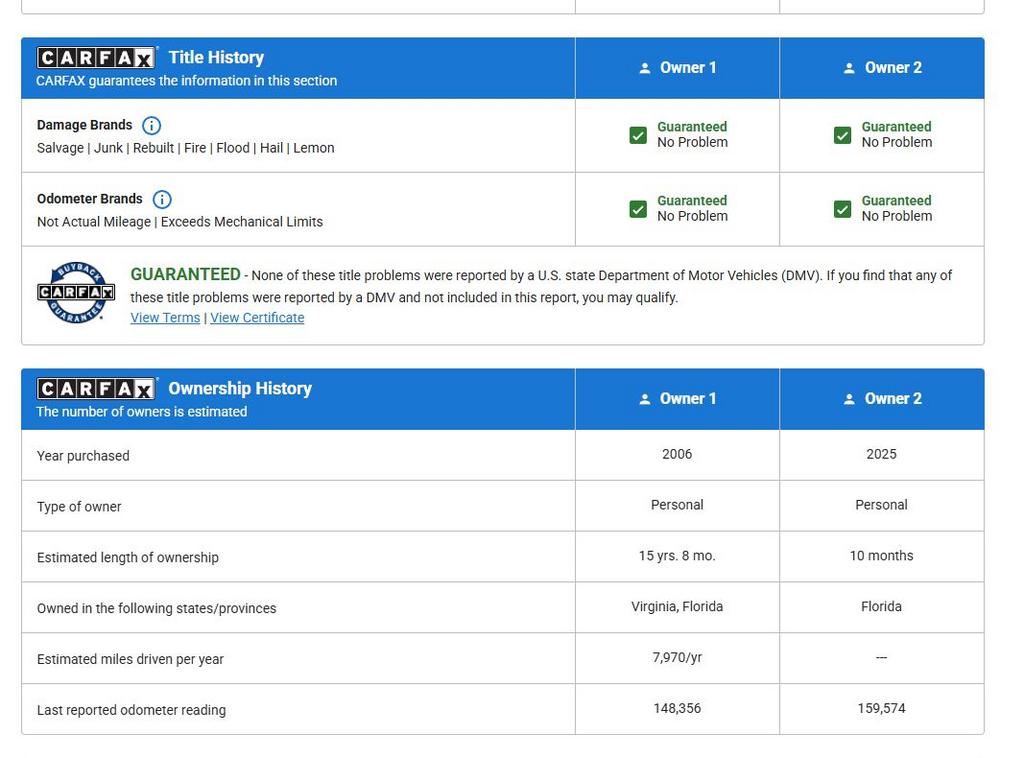Image resolution: width=1024 pixels, height=758 pixels.
Task: Open the View Certificate link
Action: 257,318
